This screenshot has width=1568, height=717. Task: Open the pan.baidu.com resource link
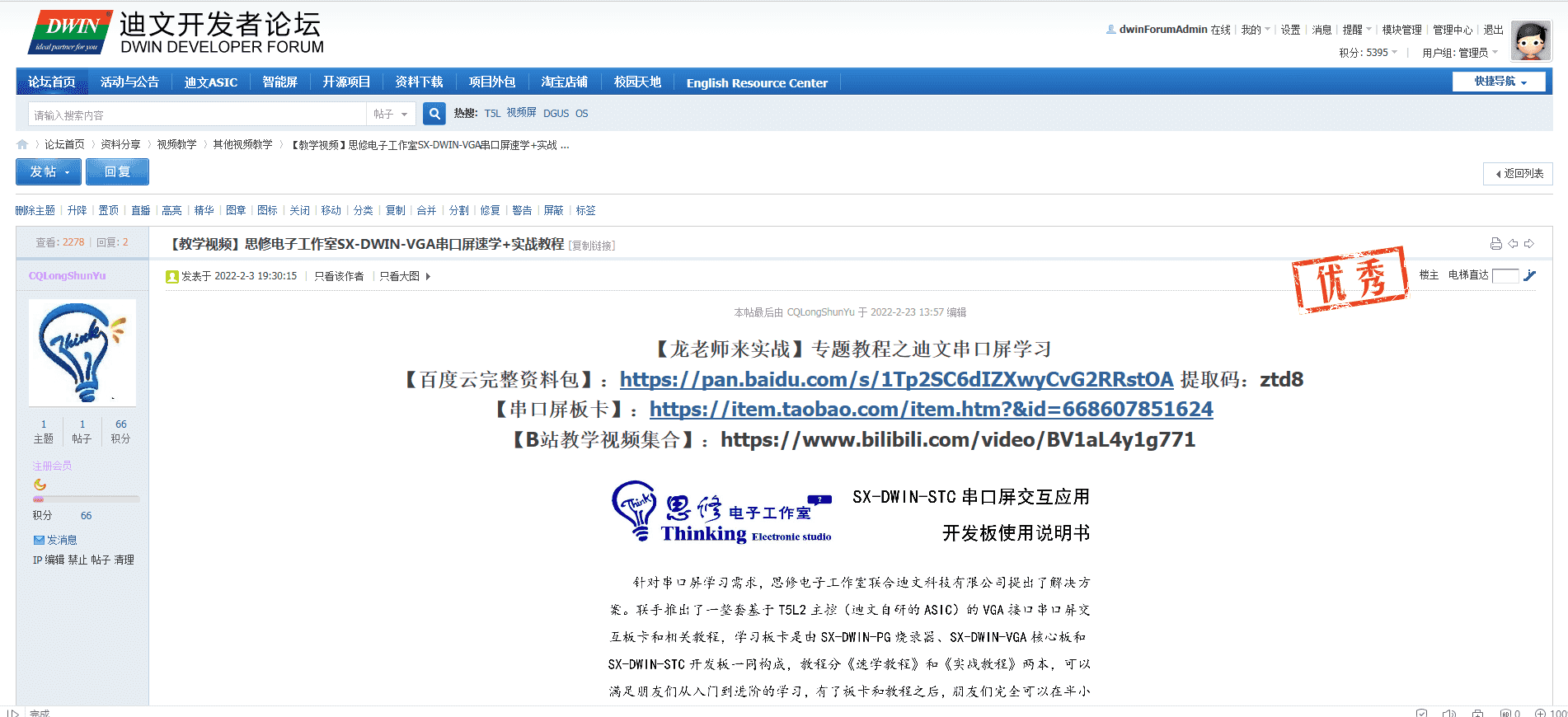coord(896,380)
